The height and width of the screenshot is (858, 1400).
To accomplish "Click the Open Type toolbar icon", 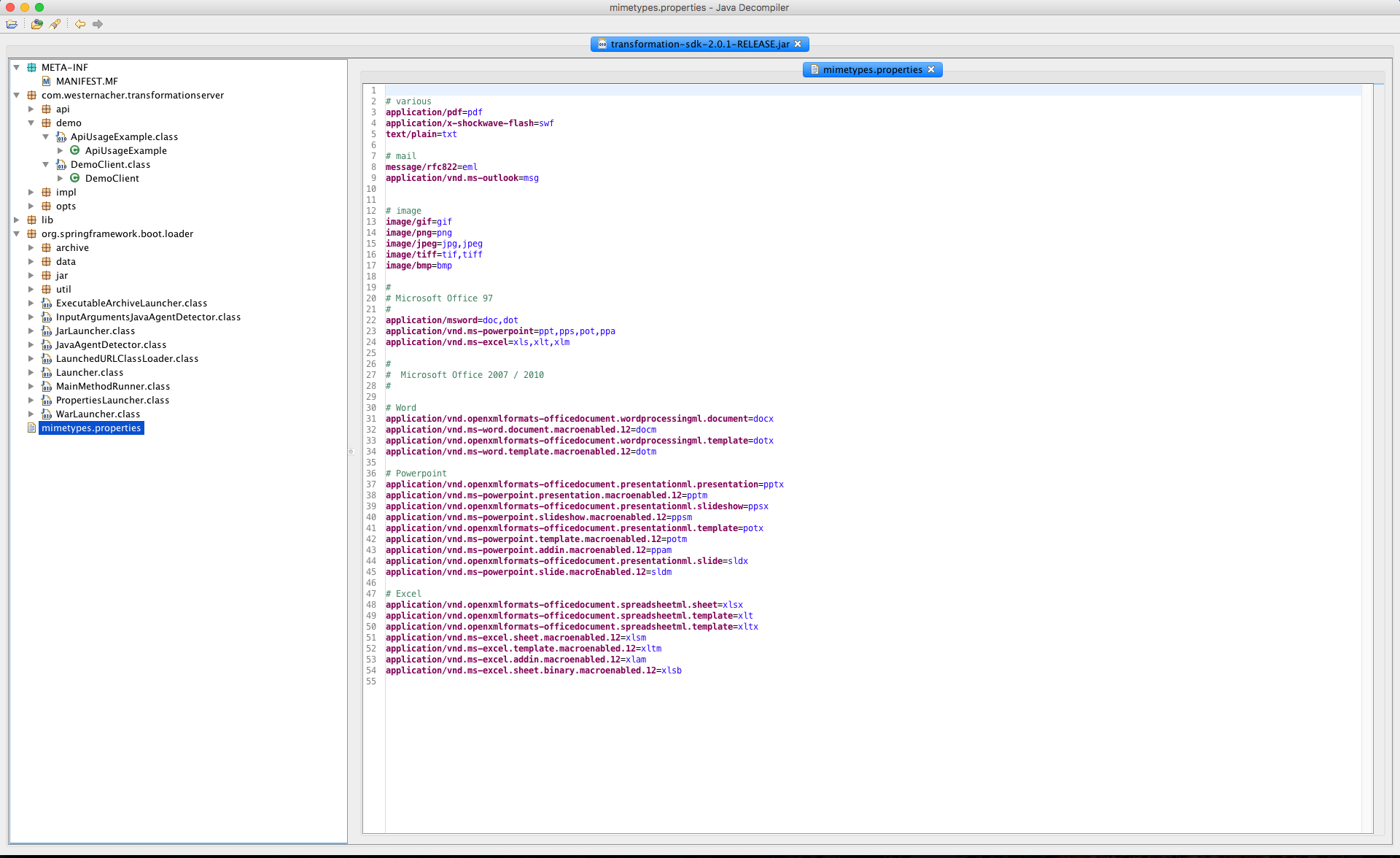I will 36,24.
